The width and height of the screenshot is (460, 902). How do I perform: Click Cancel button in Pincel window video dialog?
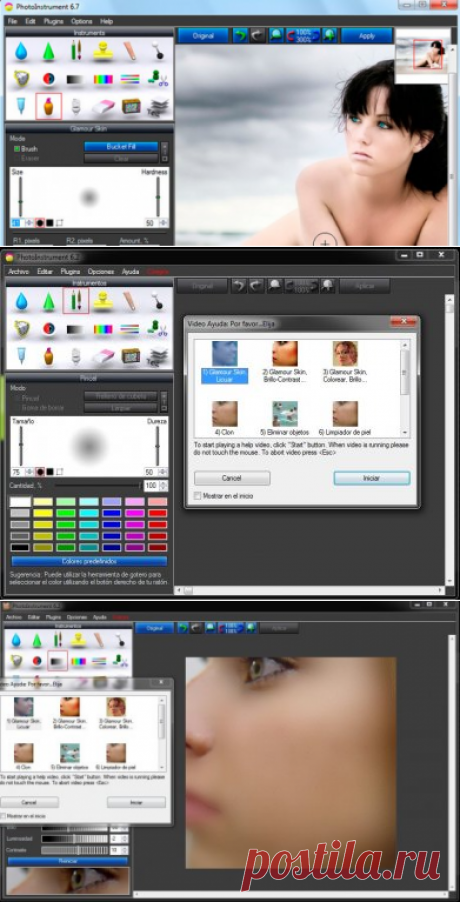232,478
